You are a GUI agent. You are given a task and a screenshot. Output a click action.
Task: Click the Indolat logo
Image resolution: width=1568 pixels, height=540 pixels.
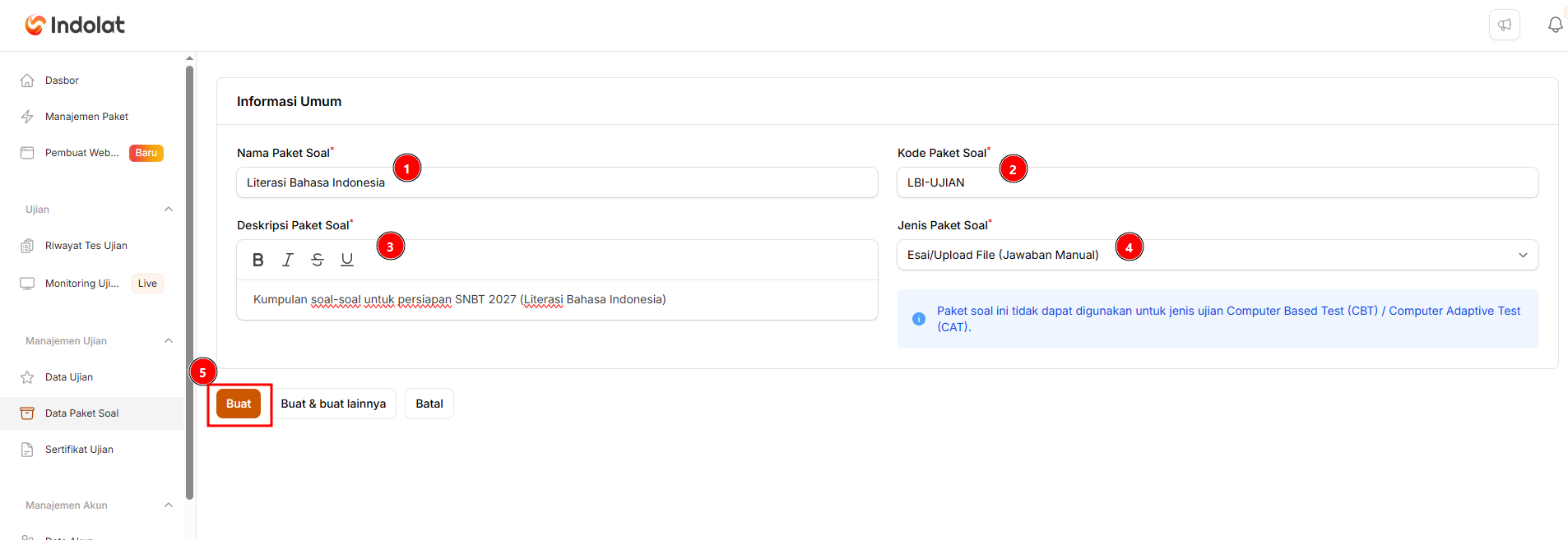pyautogui.click(x=75, y=25)
